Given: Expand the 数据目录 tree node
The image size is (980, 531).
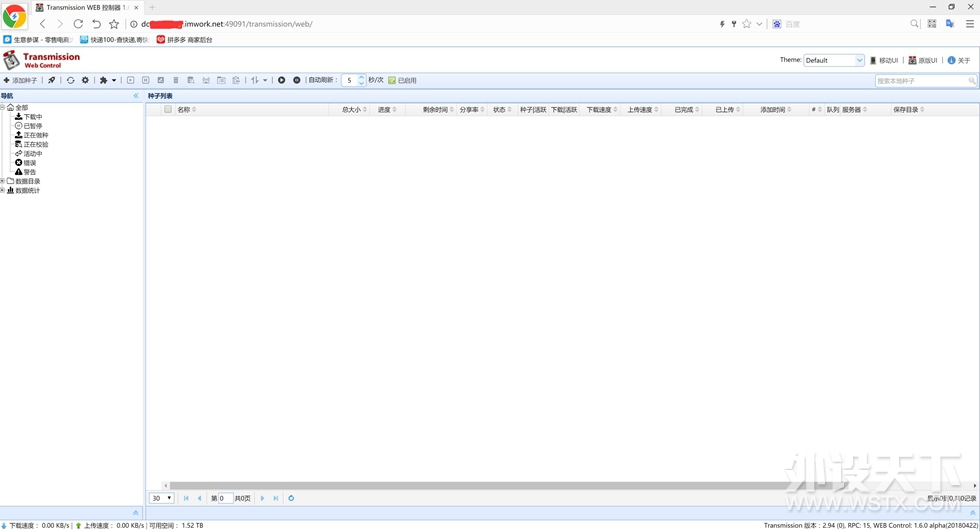Looking at the screenshot, I should click(x=2, y=181).
